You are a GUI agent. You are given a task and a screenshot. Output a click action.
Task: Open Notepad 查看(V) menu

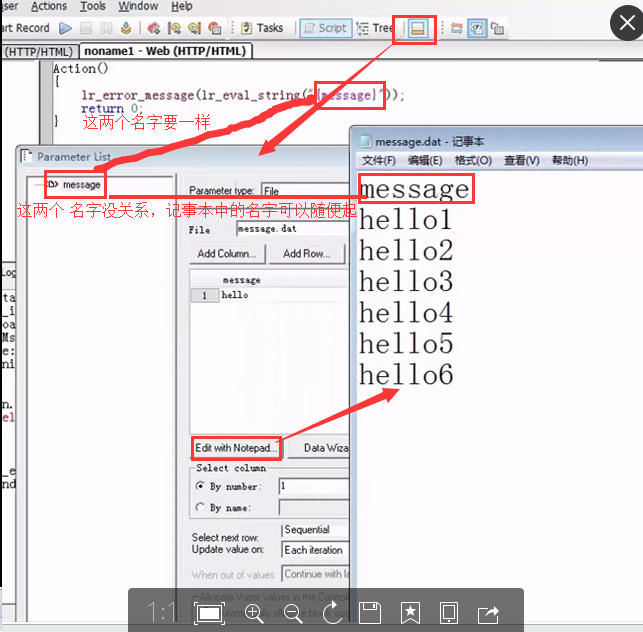(522, 160)
